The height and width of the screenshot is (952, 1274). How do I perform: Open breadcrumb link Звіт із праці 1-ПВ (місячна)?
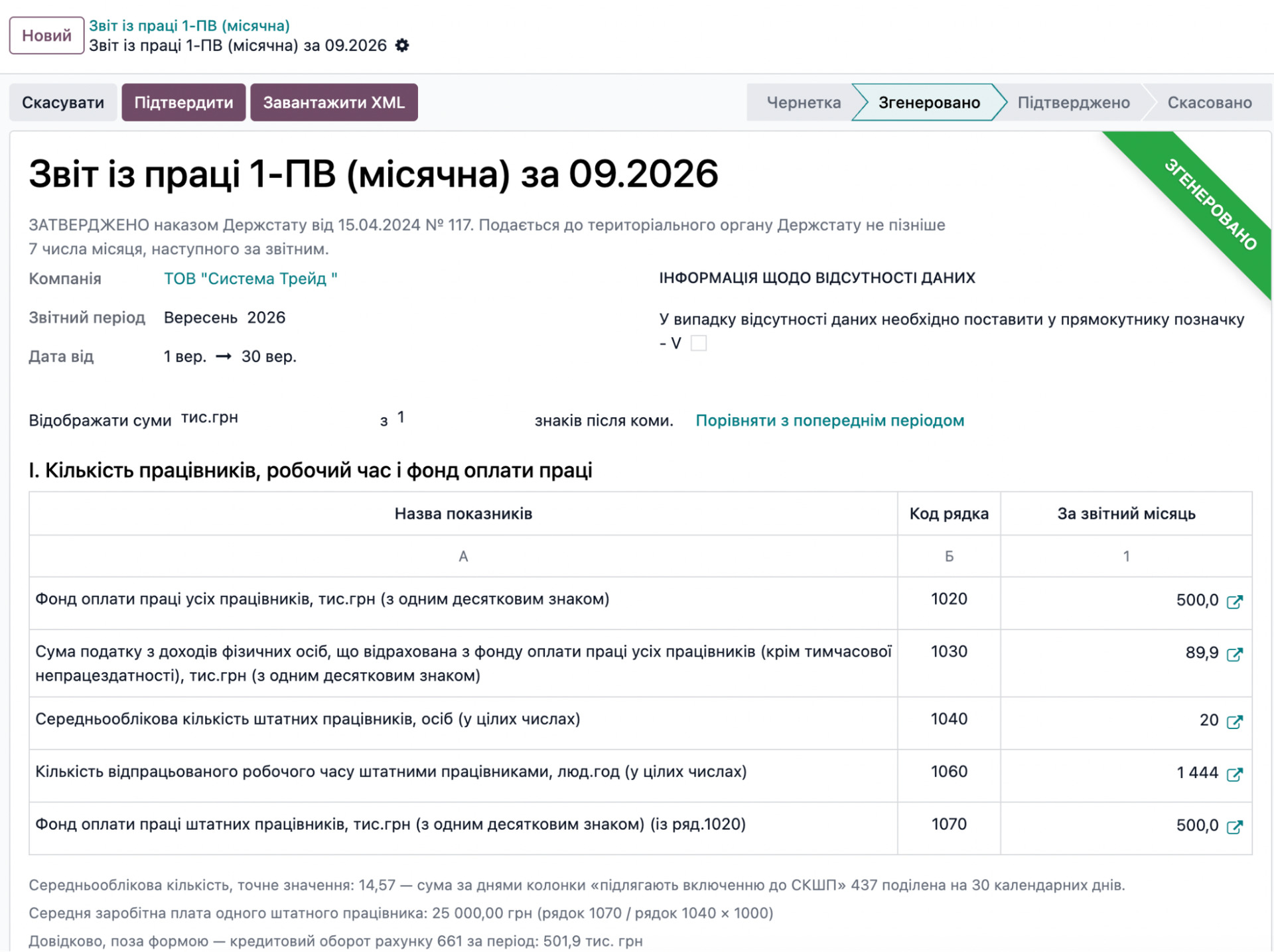189,25
